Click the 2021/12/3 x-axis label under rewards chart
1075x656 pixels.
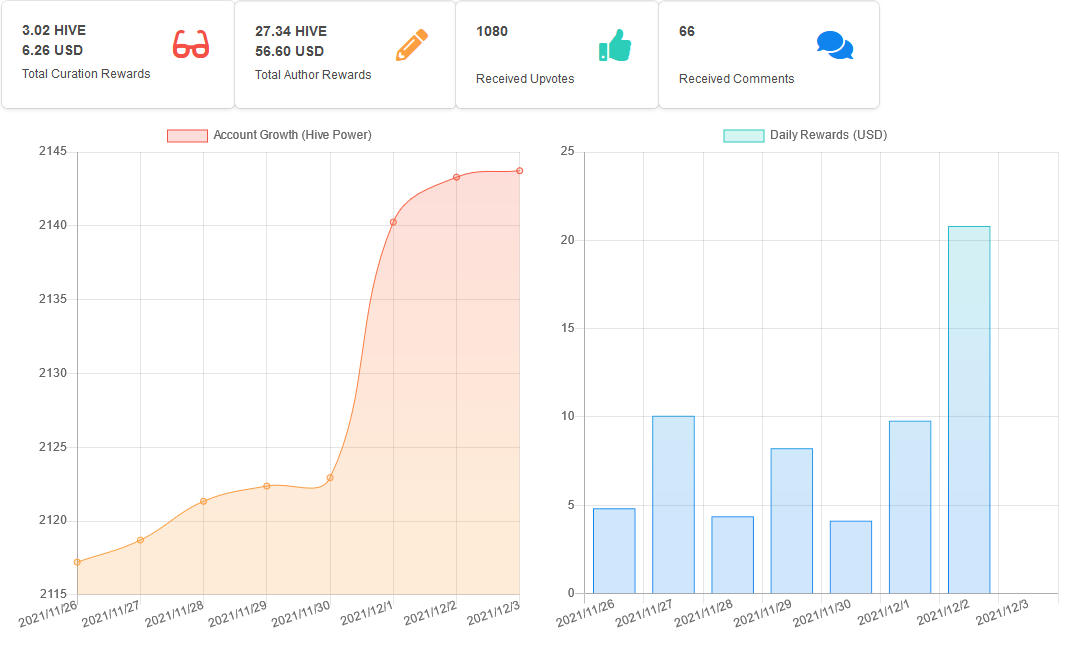pos(1002,612)
